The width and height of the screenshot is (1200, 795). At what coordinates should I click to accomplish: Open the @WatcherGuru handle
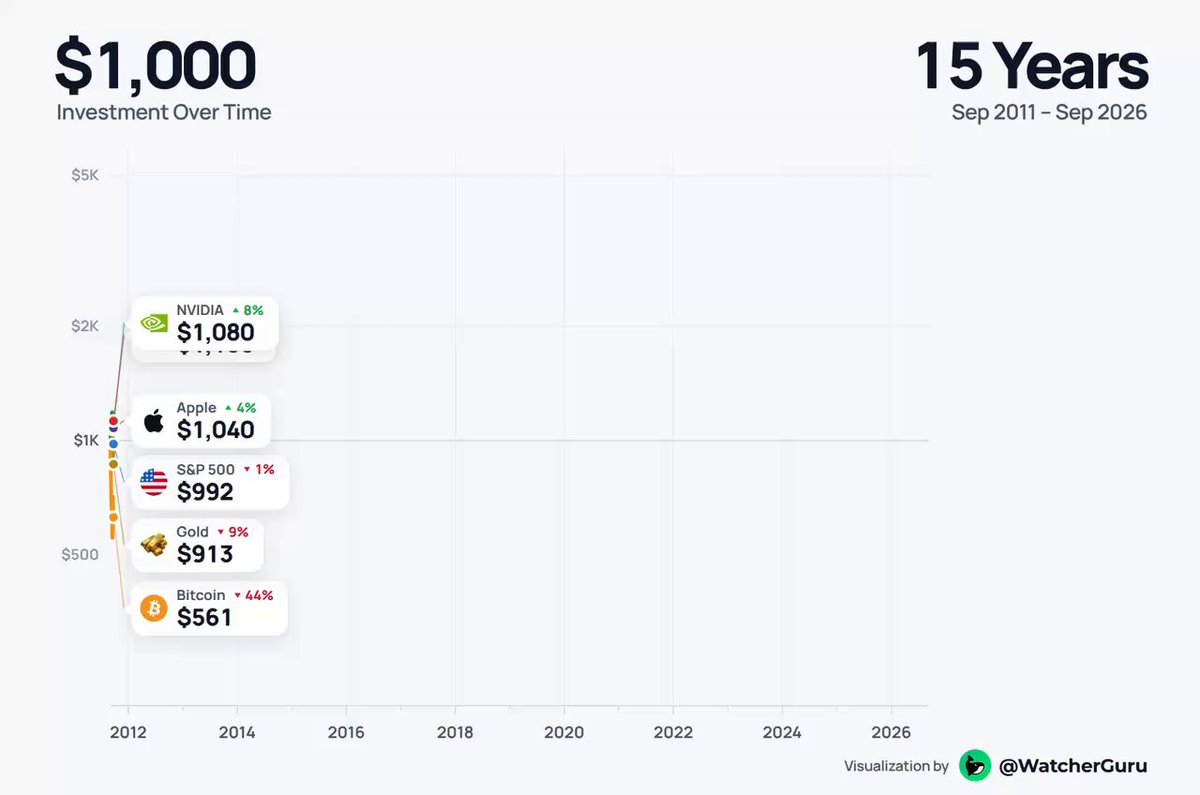pos(1073,766)
